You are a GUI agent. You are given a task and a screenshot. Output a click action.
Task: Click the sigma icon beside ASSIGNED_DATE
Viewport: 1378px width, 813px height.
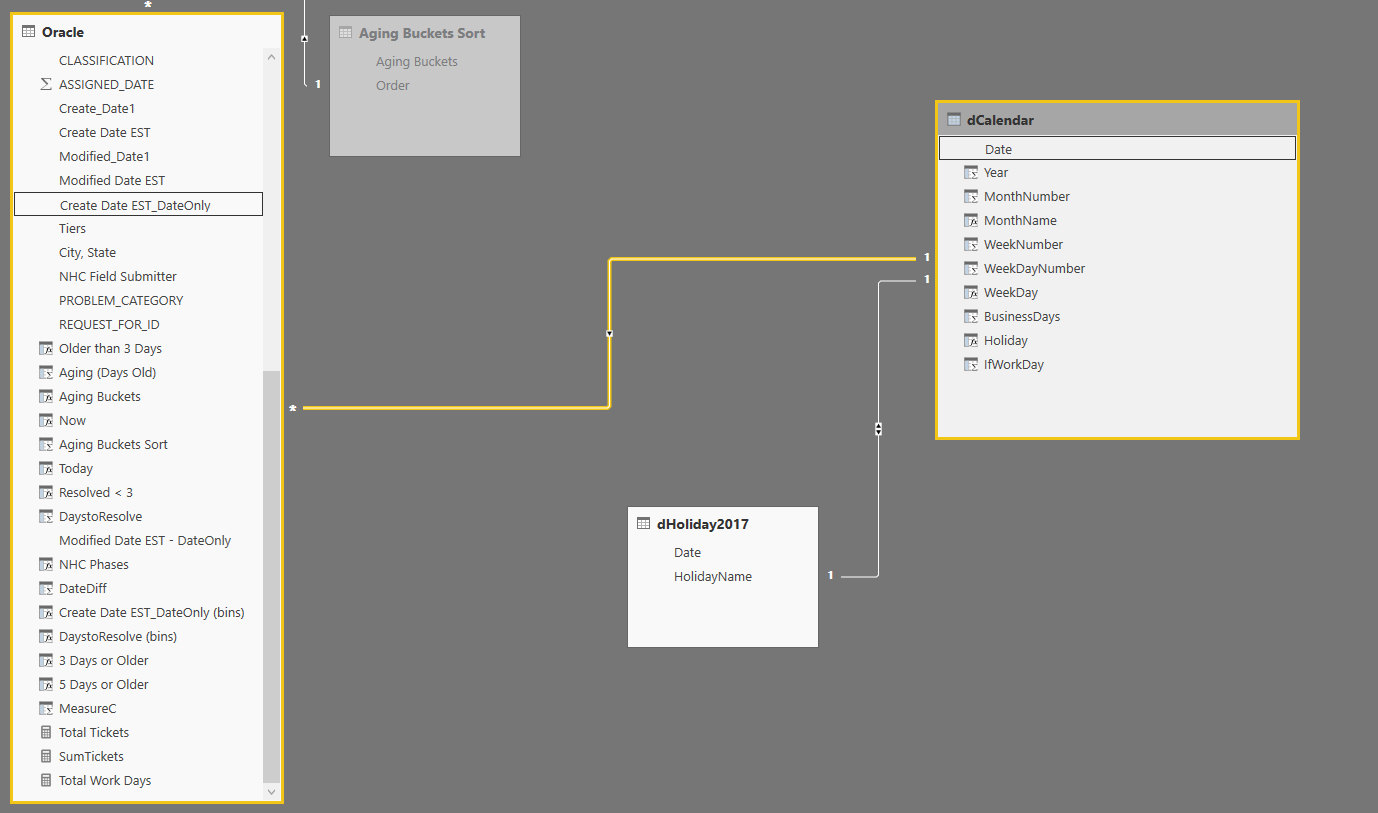point(45,85)
